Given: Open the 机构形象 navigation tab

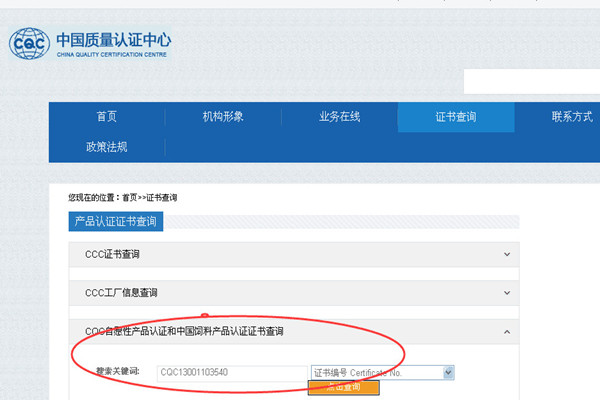Looking at the screenshot, I should pos(223,116).
